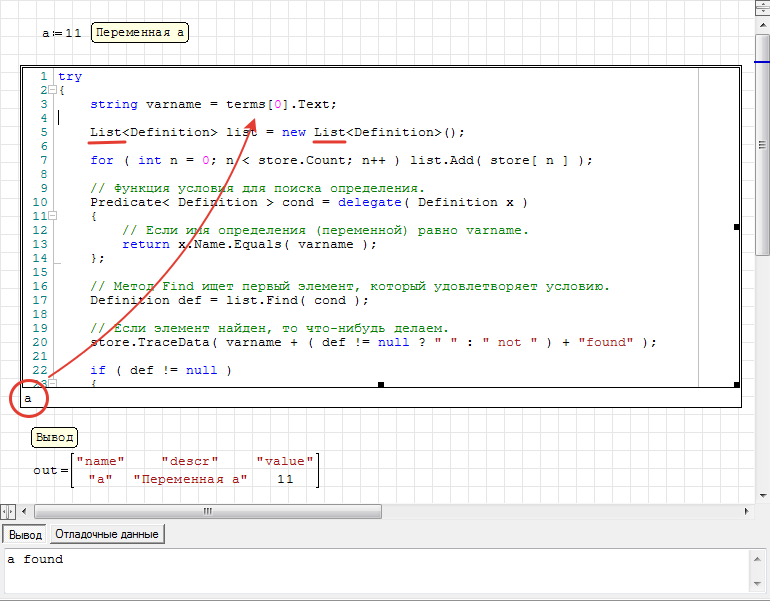Collapse the delegate block at line 11

point(53,216)
